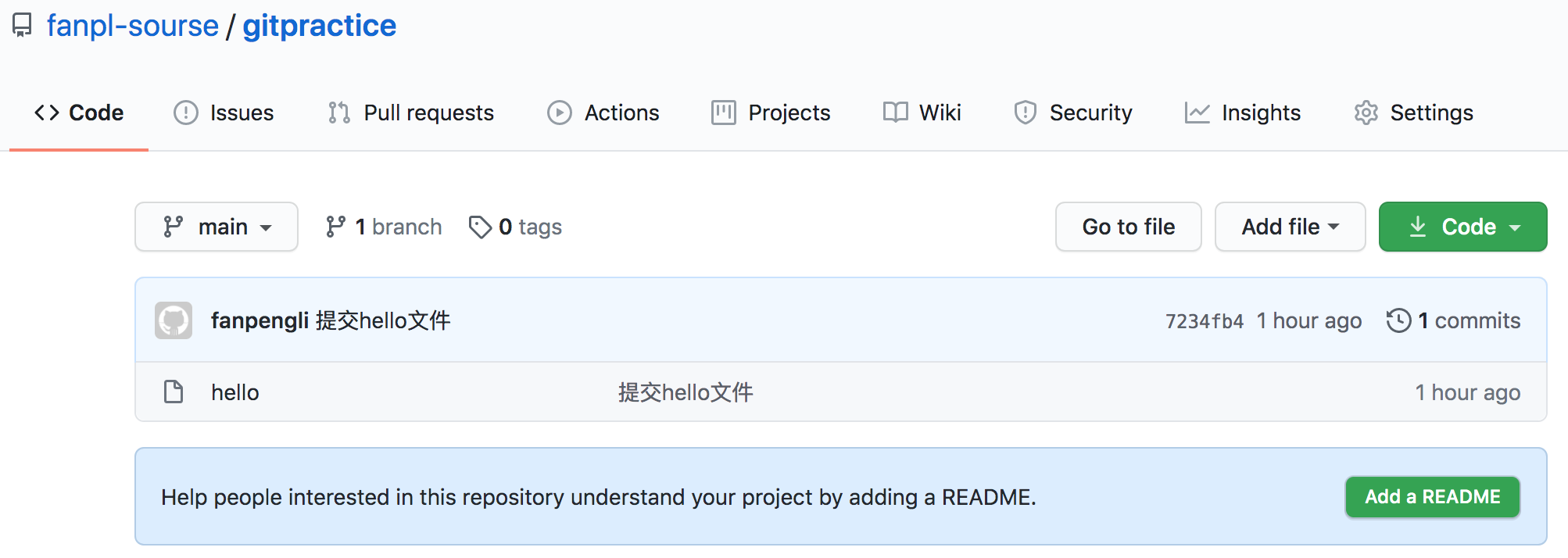Open the main branch selector dropdown
The image size is (1568, 558).
click(217, 227)
